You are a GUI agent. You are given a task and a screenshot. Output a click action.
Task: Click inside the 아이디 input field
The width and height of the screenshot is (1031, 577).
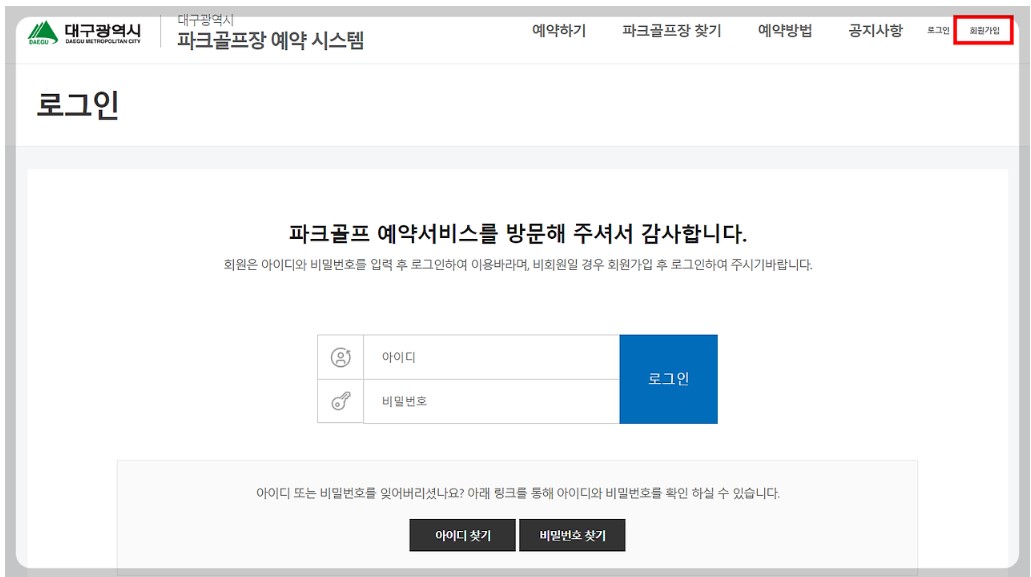coord(490,357)
